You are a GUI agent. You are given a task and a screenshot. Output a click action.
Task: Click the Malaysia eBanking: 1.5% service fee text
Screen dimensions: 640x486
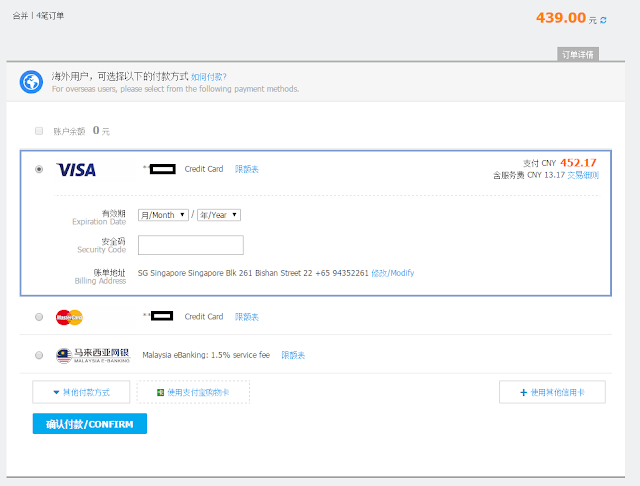tap(206, 355)
